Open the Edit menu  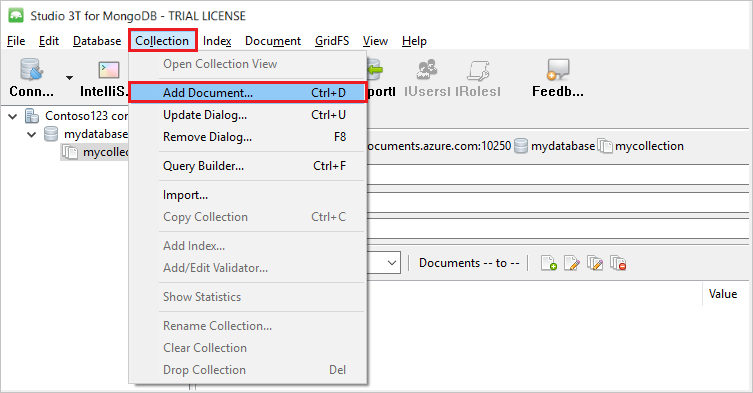[x=49, y=41]
